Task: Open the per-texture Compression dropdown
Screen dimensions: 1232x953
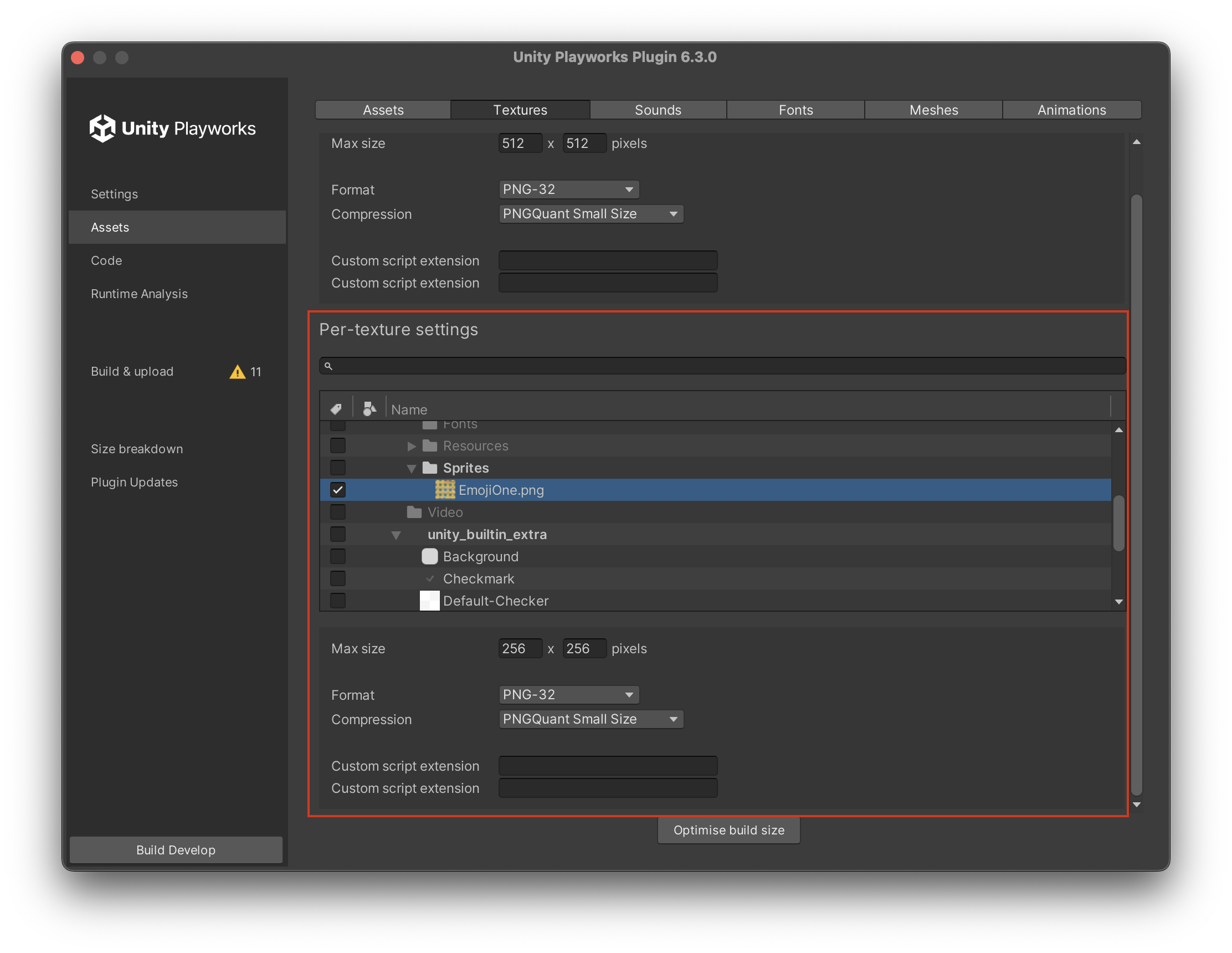Action: (591, 719)
